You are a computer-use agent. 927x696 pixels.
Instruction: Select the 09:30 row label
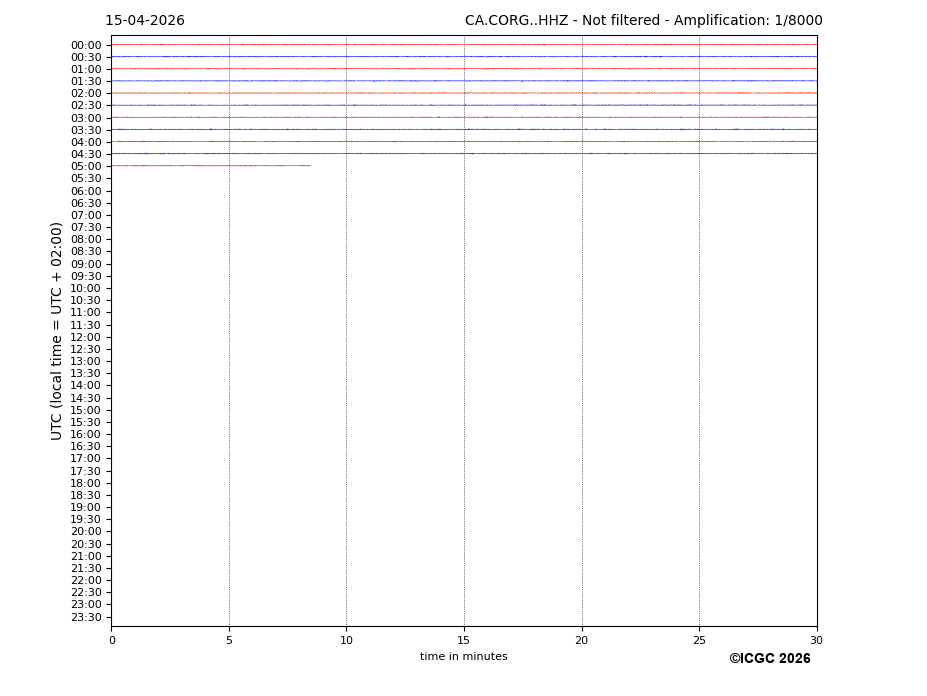coord(86,276)
